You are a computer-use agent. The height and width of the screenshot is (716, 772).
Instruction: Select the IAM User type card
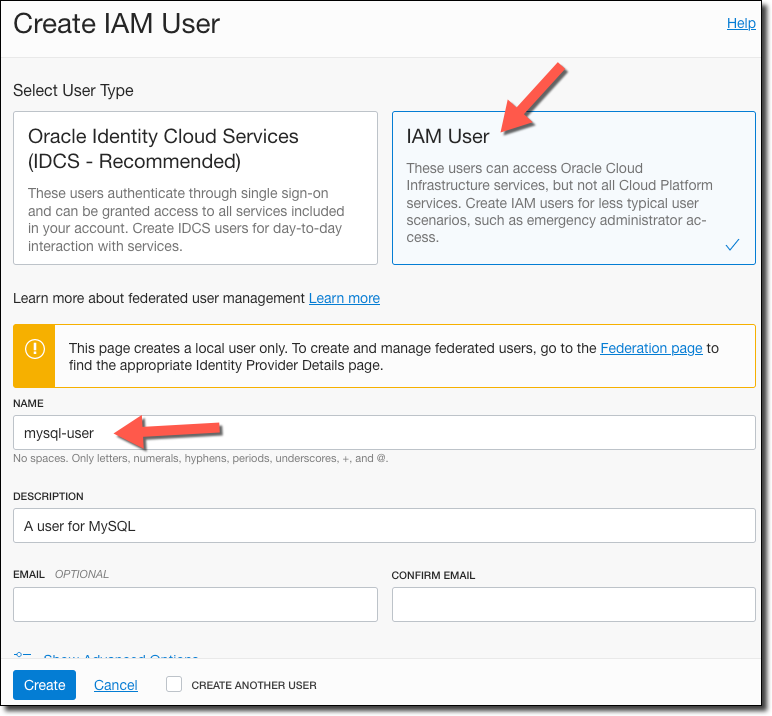coord(574,188)
